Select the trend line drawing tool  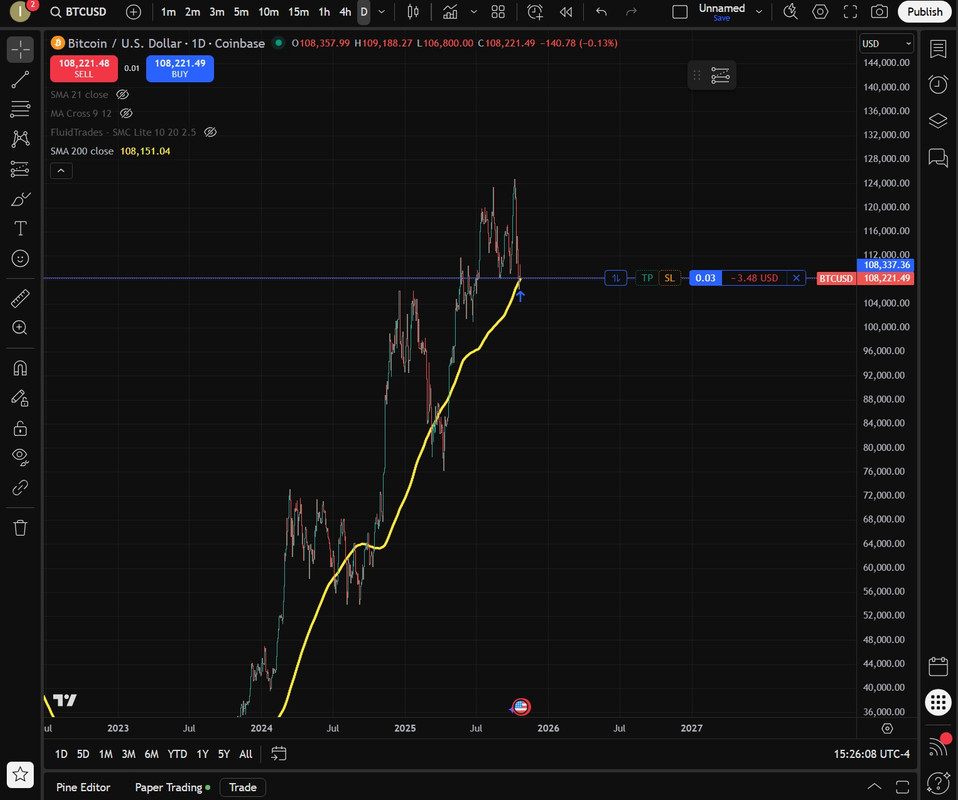pyautogui.click(x=20, y=79)
